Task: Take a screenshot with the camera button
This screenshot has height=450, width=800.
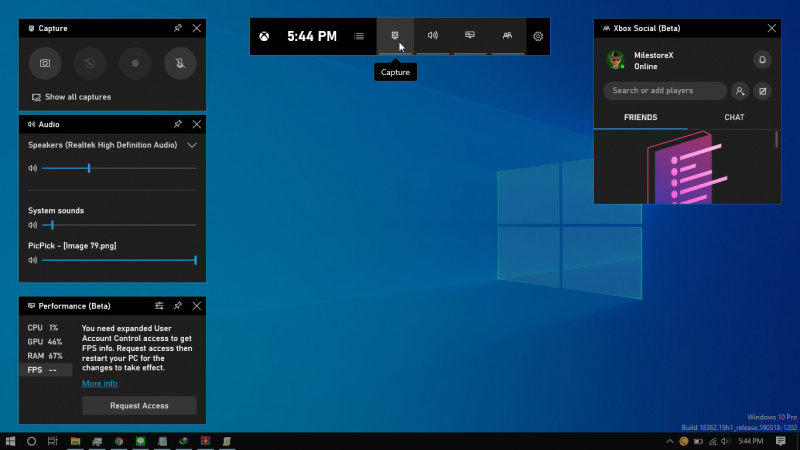Action: 45,63
